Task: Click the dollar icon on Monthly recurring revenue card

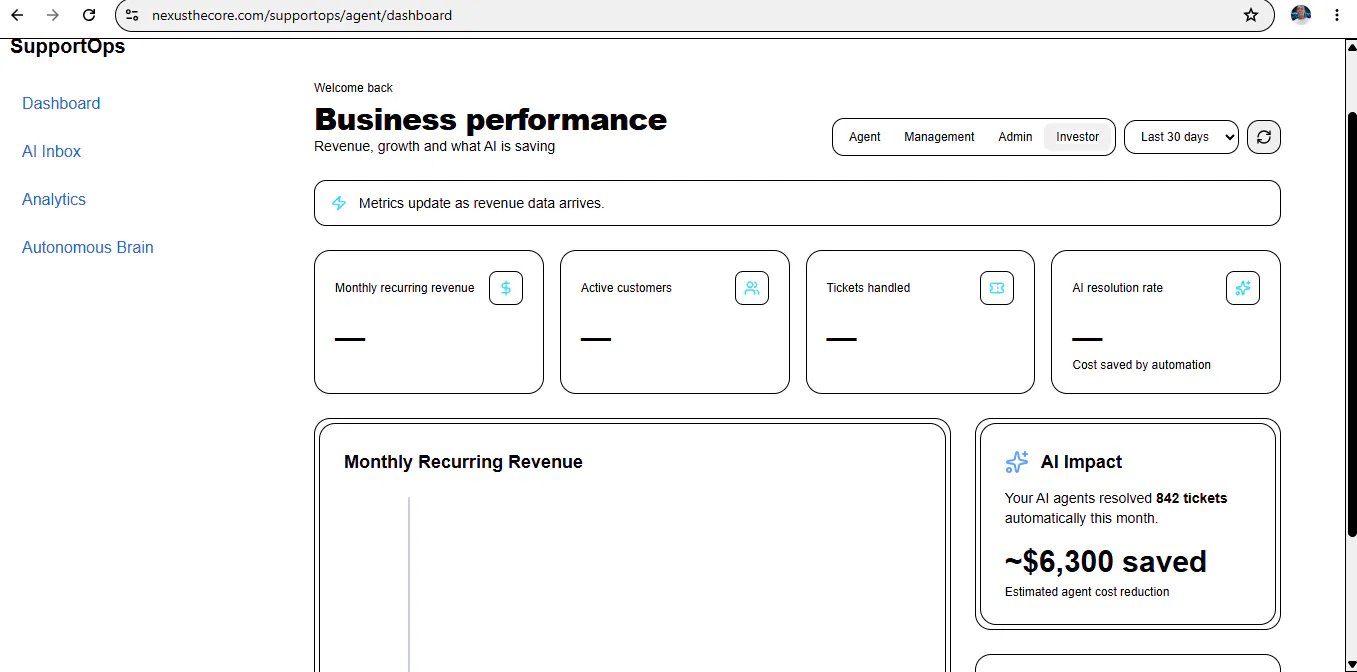Action: 506,288
